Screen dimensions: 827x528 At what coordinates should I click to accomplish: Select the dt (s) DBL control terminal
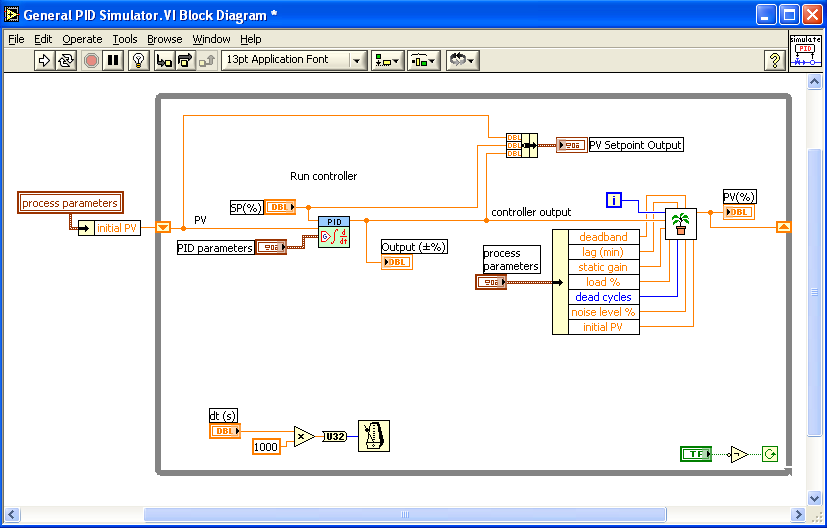click(225, 431)
